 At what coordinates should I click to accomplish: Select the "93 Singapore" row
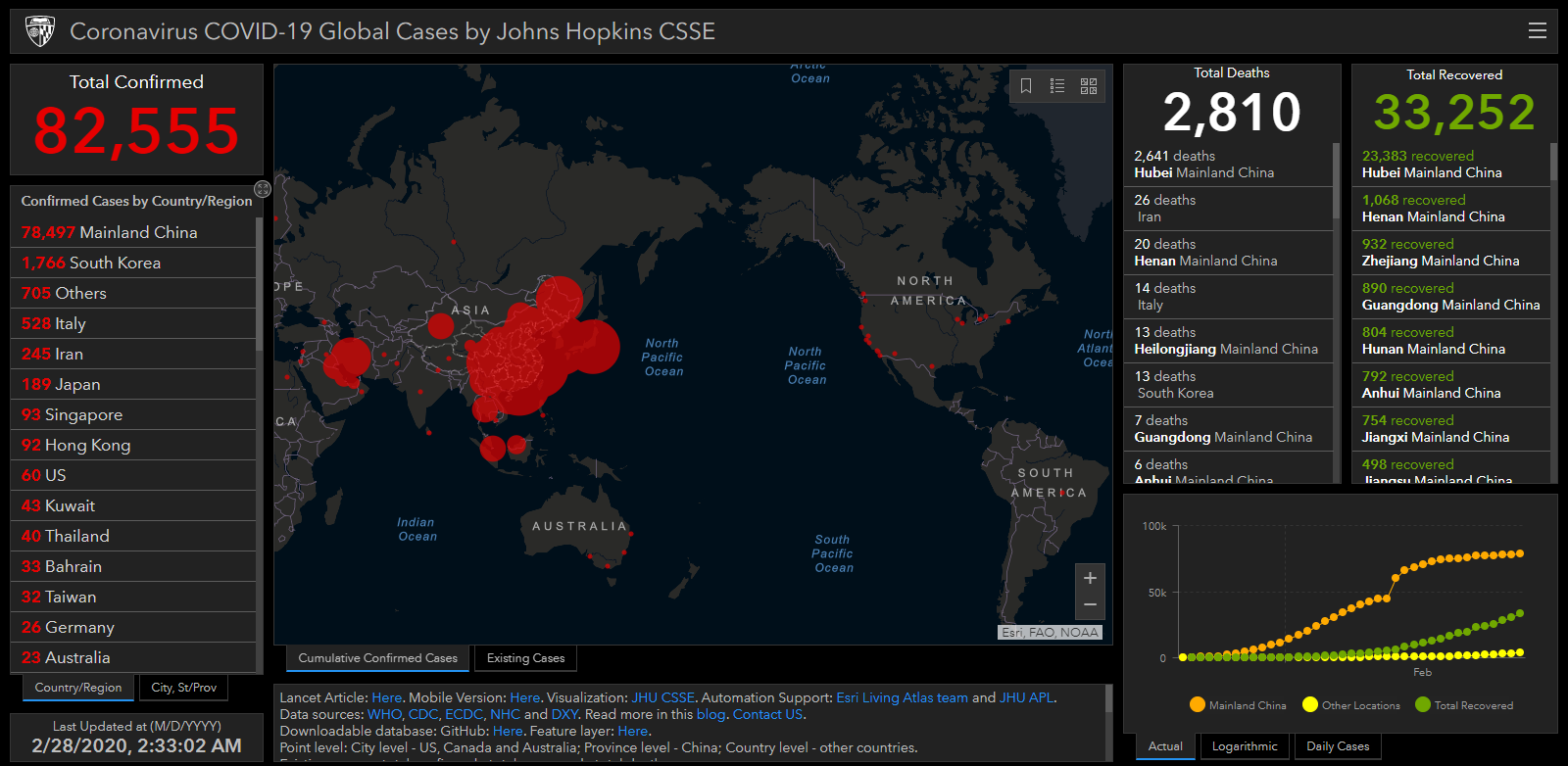133,415
